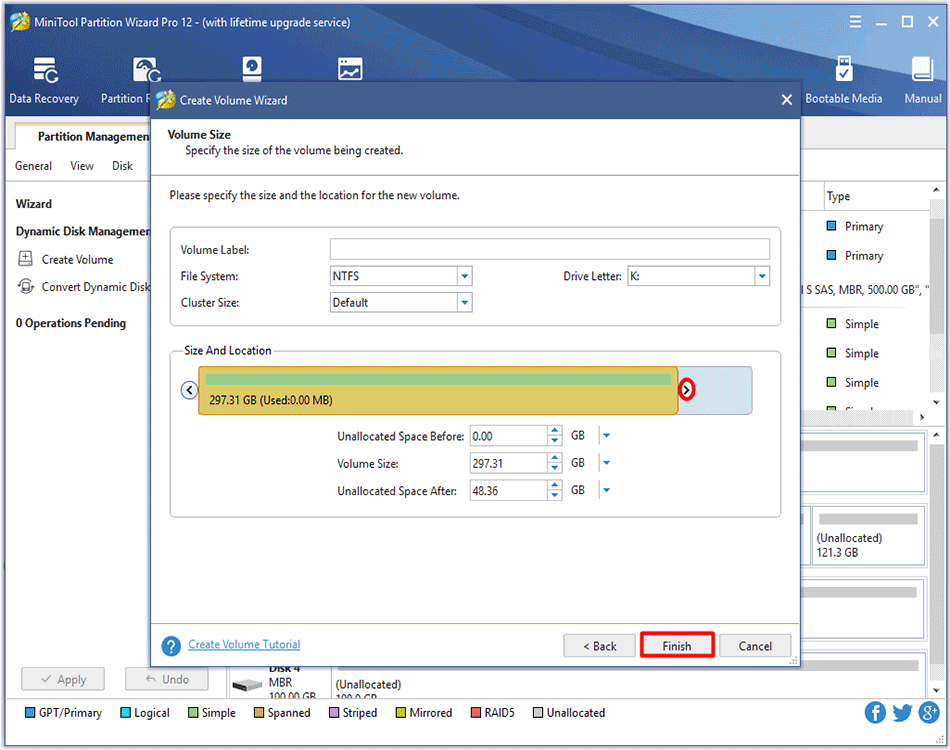
Task: Click the Mirrored legend swatch
Action: tap(400, 712)
